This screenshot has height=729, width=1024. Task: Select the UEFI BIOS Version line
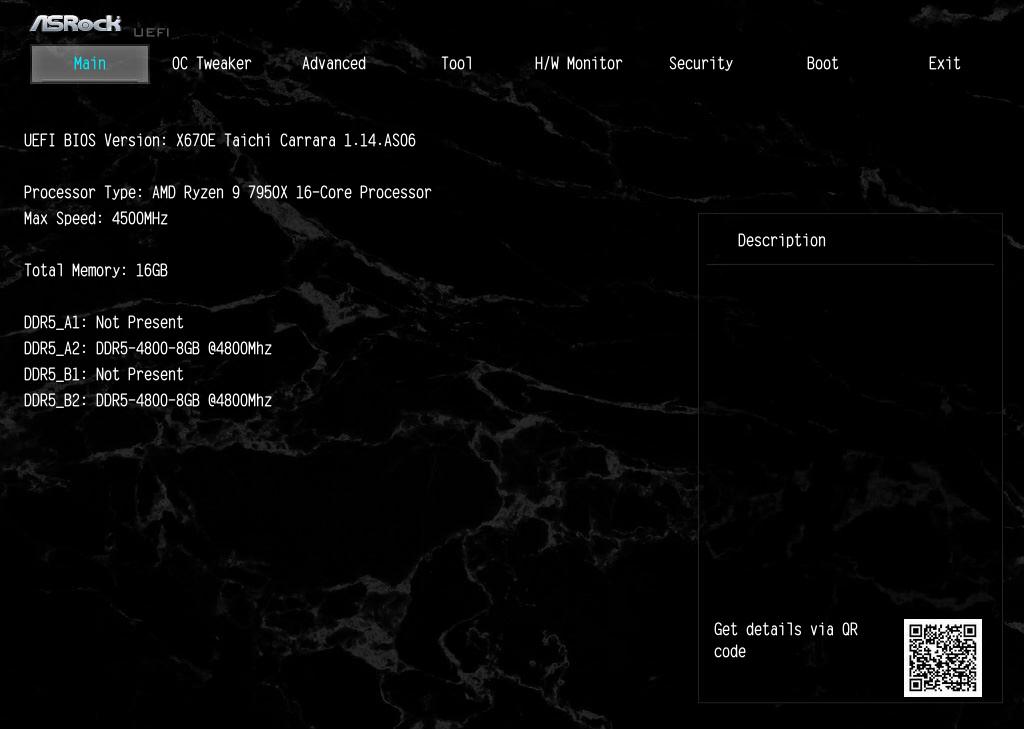click(219, 140)
